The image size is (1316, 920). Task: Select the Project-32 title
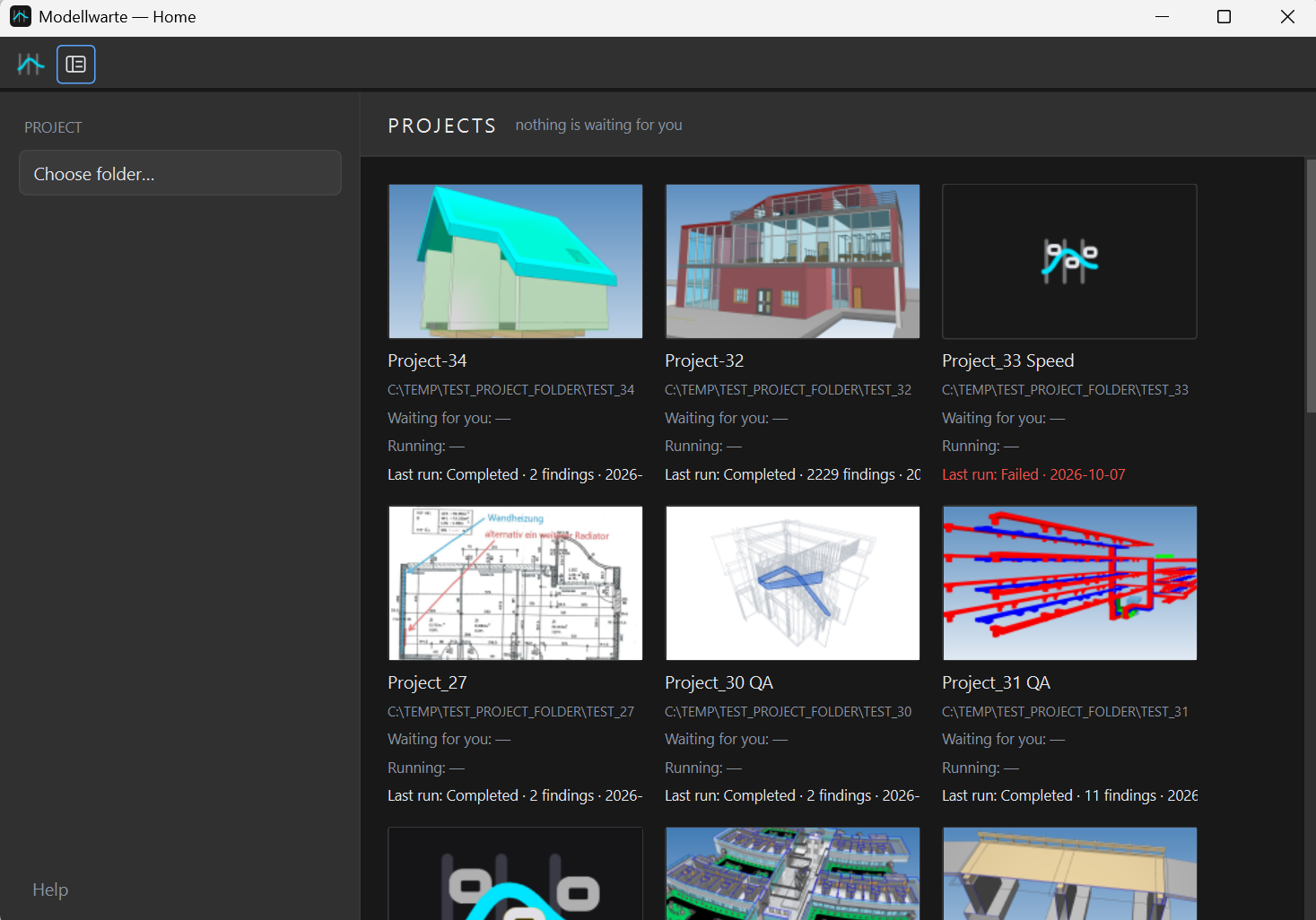coord(704,360)
